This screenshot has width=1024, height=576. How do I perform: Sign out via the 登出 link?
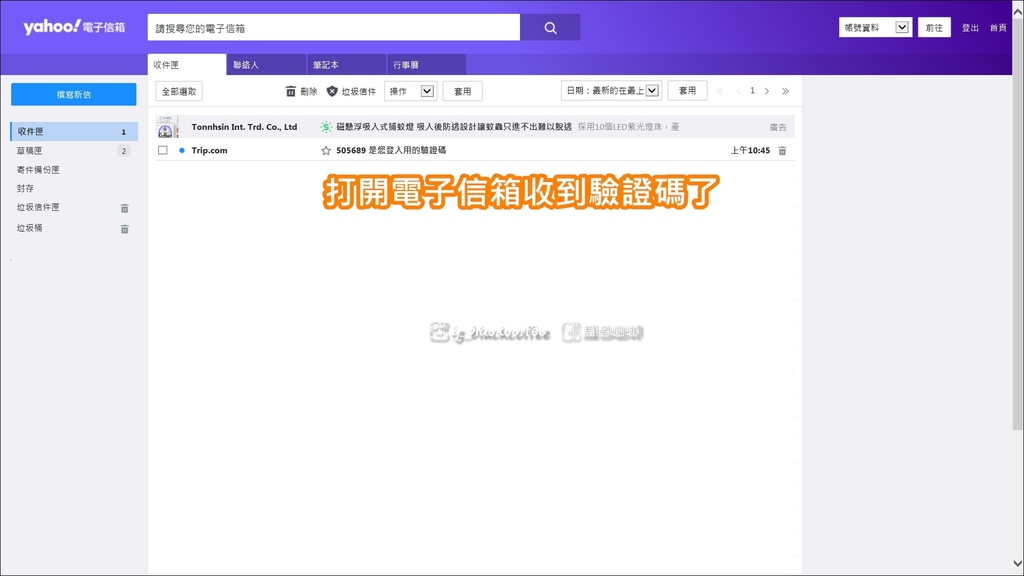tap(970, 28)
